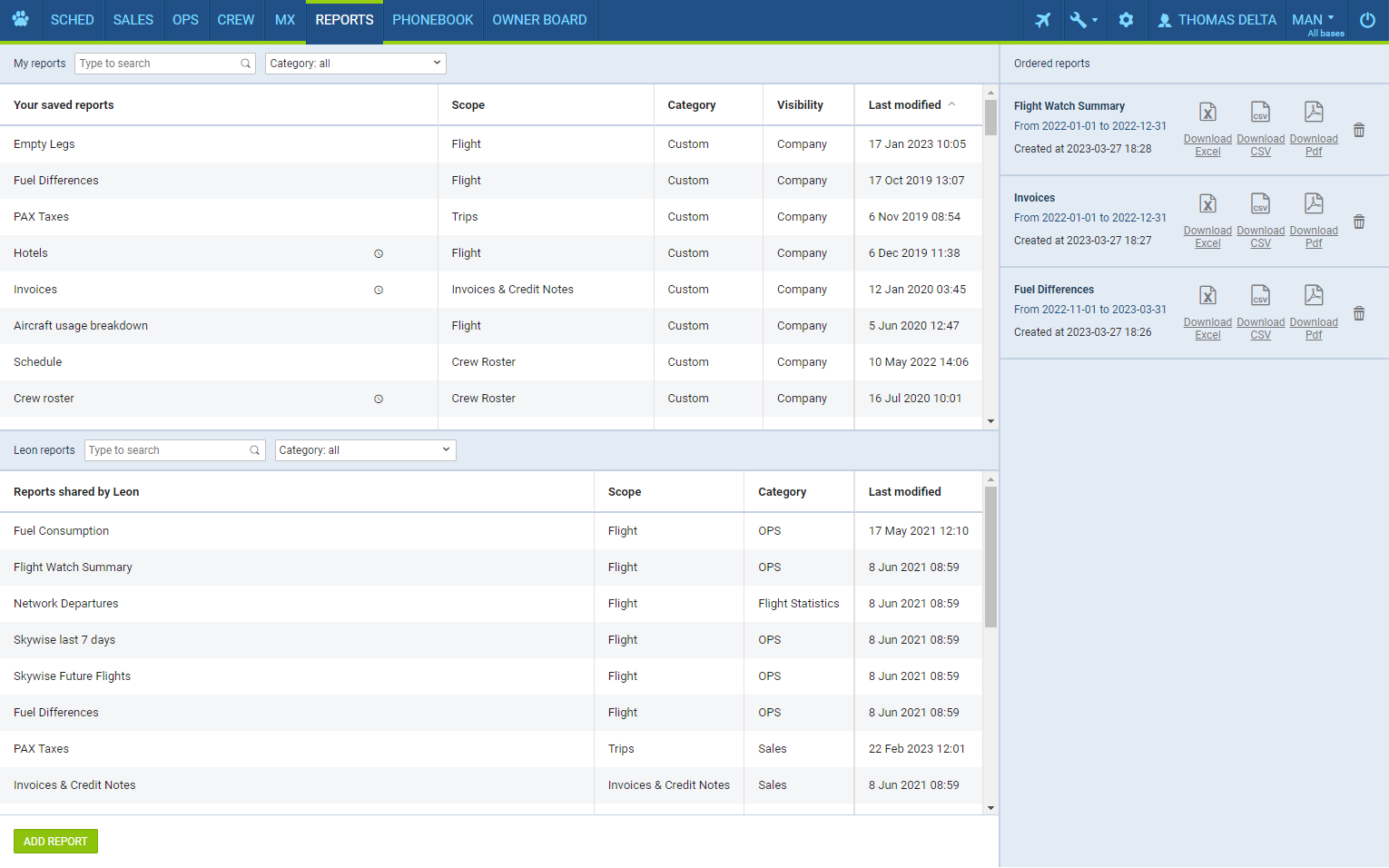
Task: Click the ordered Fuel Differences Excel icon
Action: [x=1207, y=295]
